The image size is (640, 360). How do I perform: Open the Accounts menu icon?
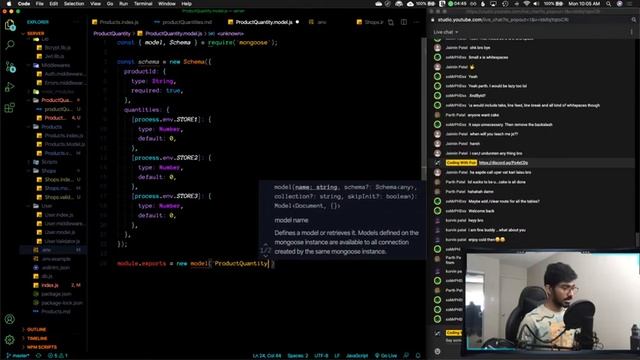coord(10,319)
